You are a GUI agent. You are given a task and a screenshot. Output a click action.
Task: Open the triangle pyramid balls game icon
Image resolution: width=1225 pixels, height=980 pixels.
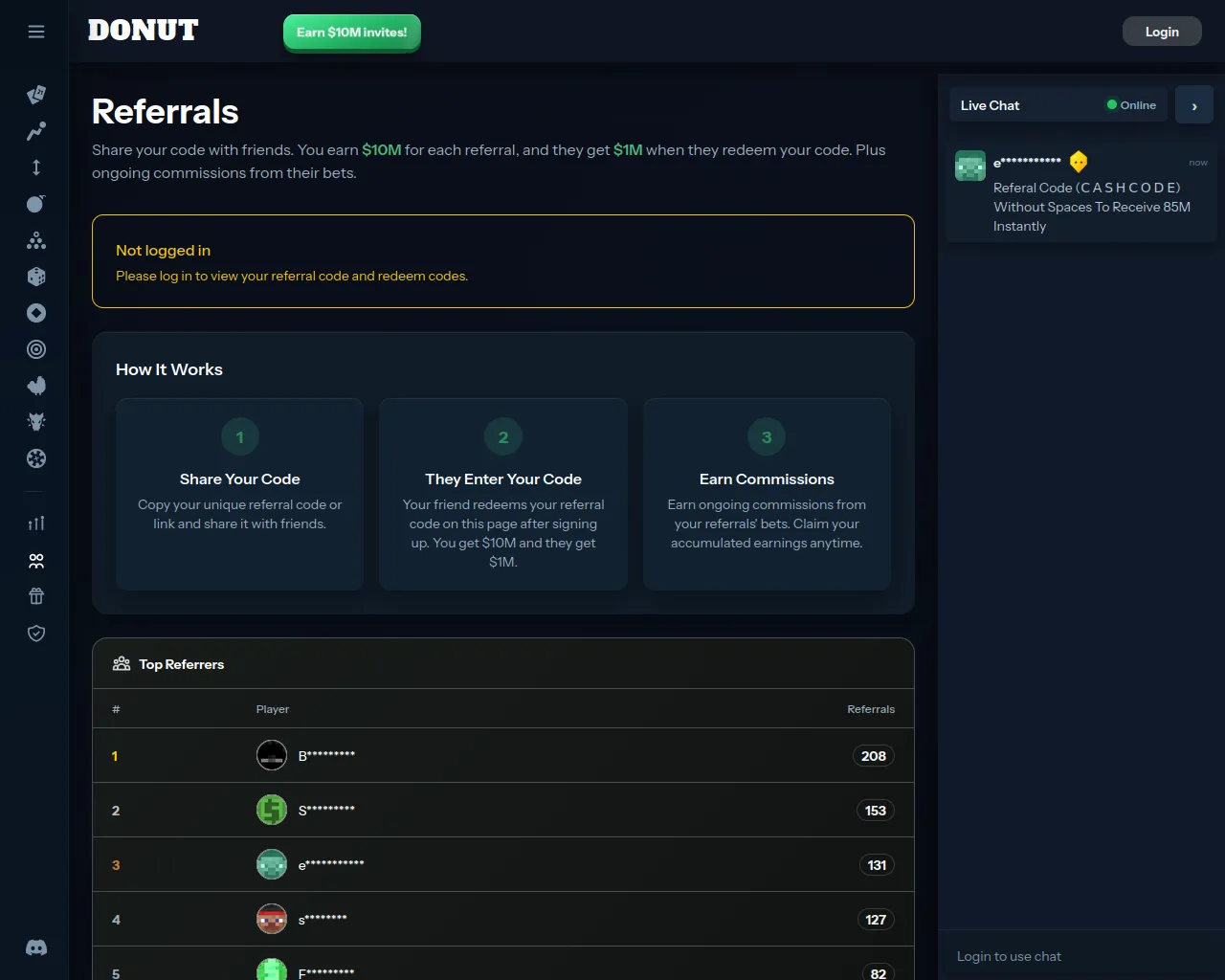[36, 240]
